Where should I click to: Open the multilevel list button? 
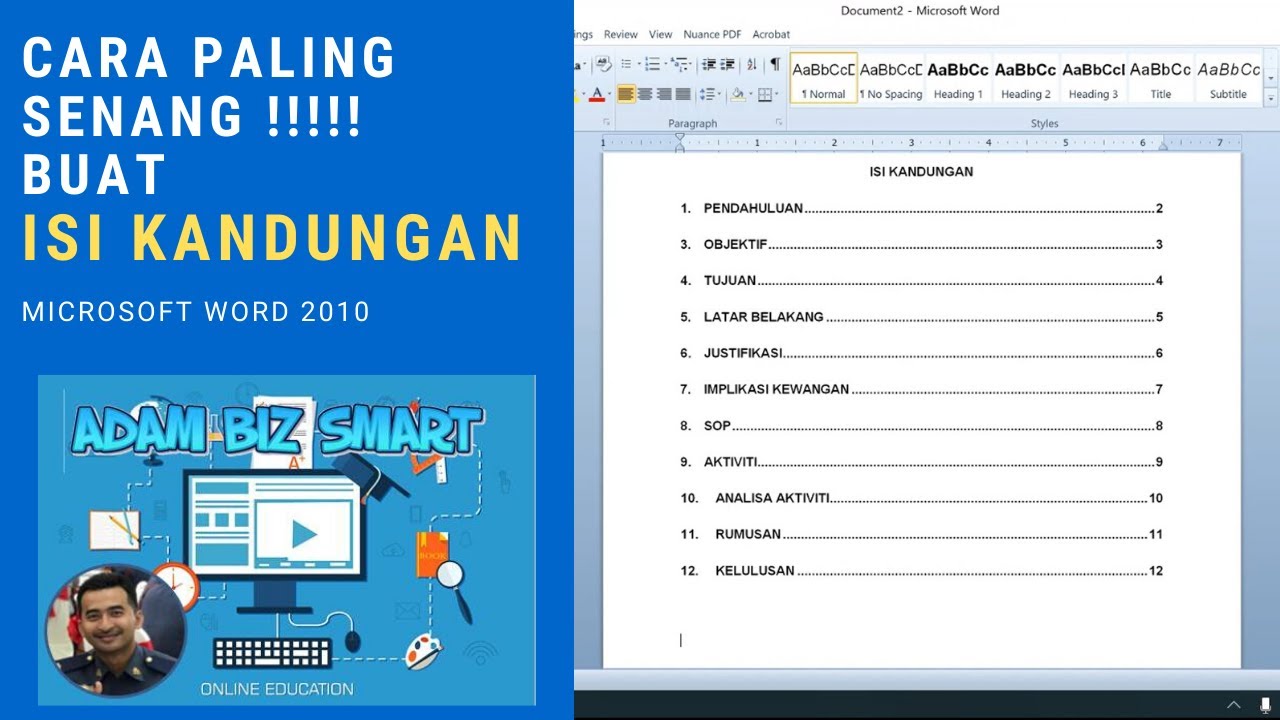pos(681,64)
